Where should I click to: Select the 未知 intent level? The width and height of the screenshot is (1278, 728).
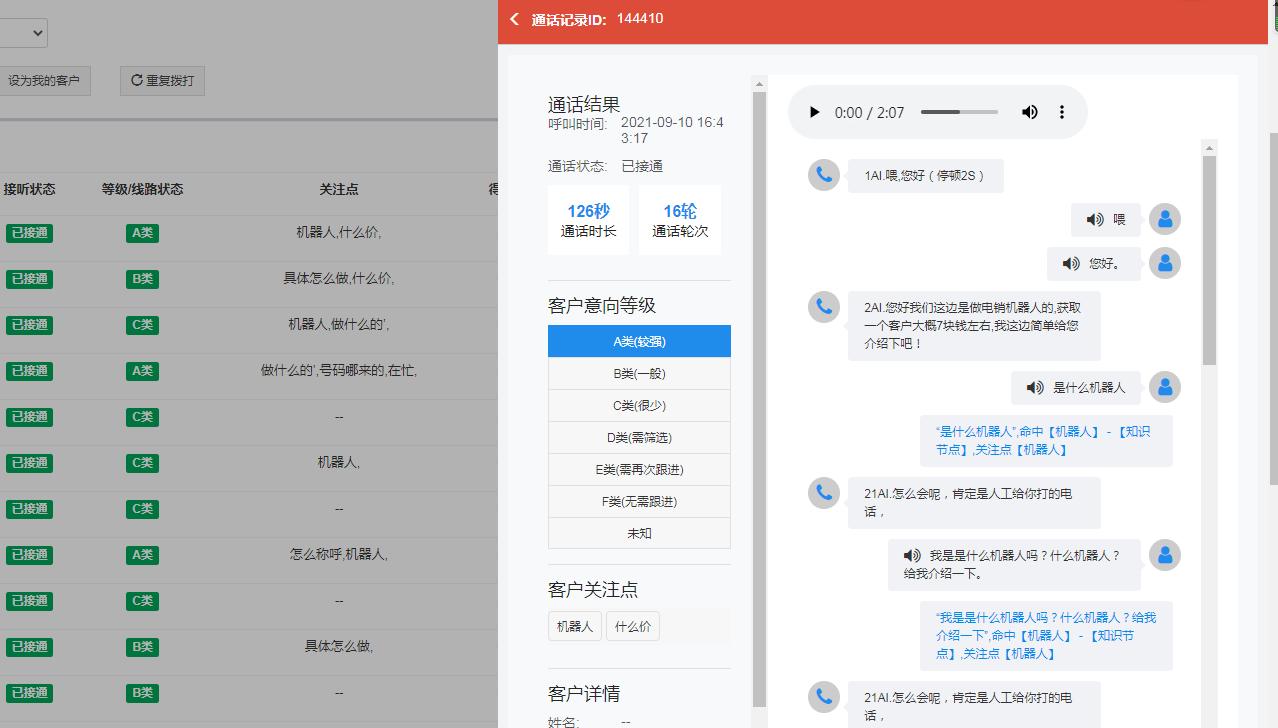[639, 533]
